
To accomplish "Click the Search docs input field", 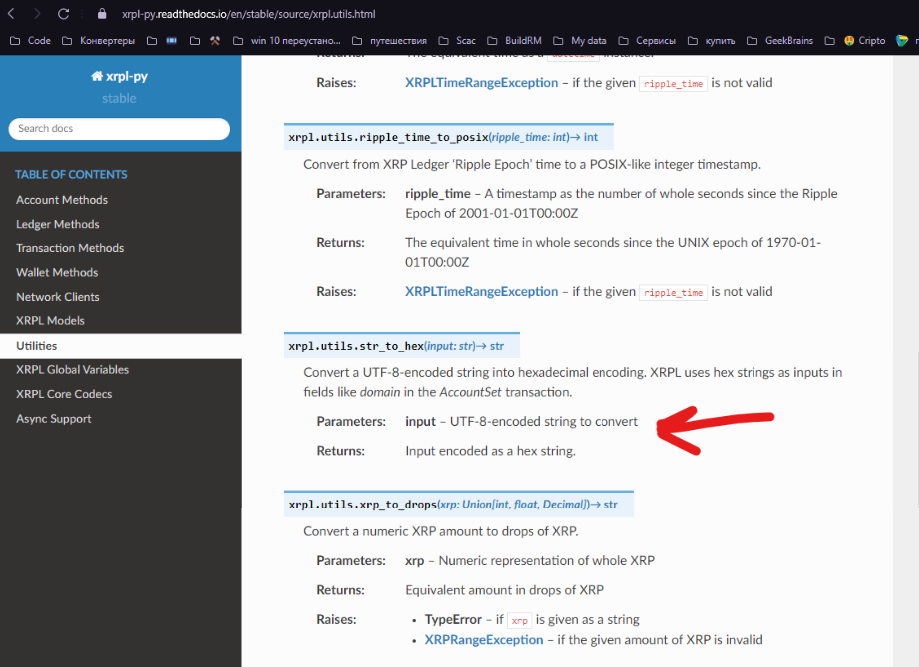I will click(119, 129).
